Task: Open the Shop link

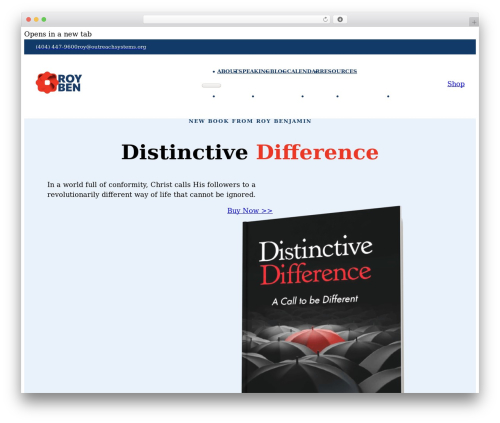Action: pyautogui.click(x=456, y=84)
